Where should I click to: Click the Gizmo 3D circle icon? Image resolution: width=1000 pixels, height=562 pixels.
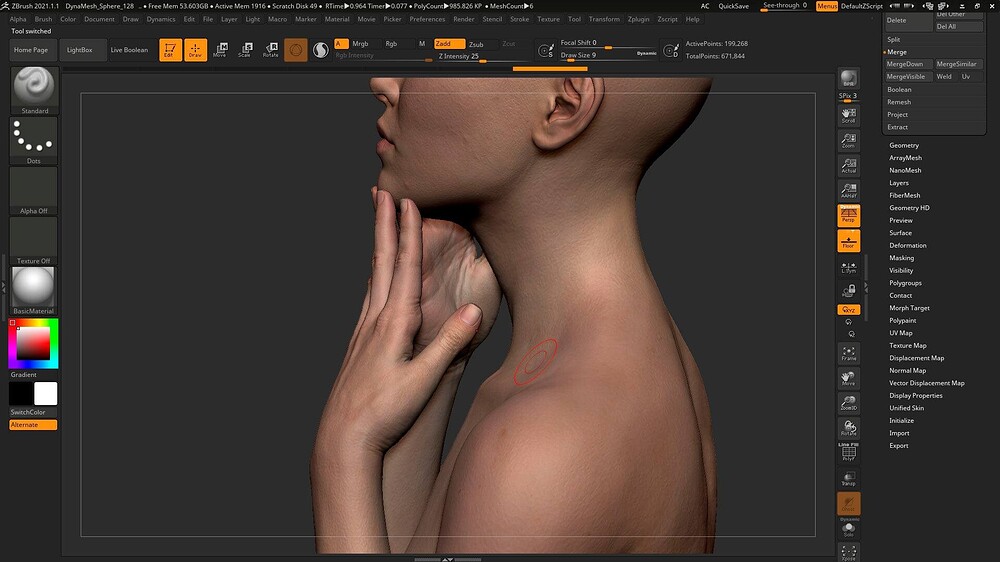296,50
